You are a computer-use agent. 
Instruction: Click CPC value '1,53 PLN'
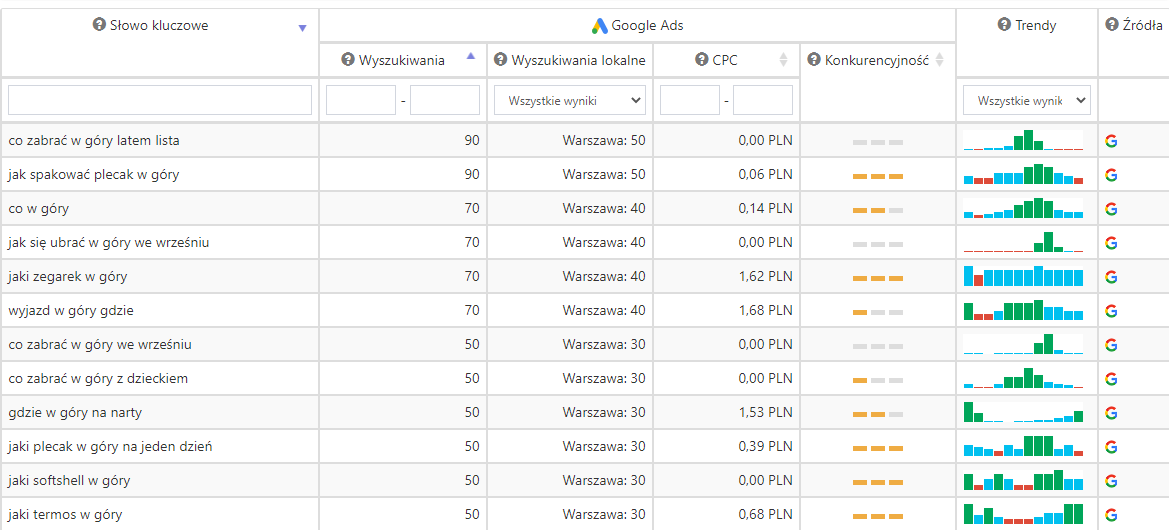765,413
